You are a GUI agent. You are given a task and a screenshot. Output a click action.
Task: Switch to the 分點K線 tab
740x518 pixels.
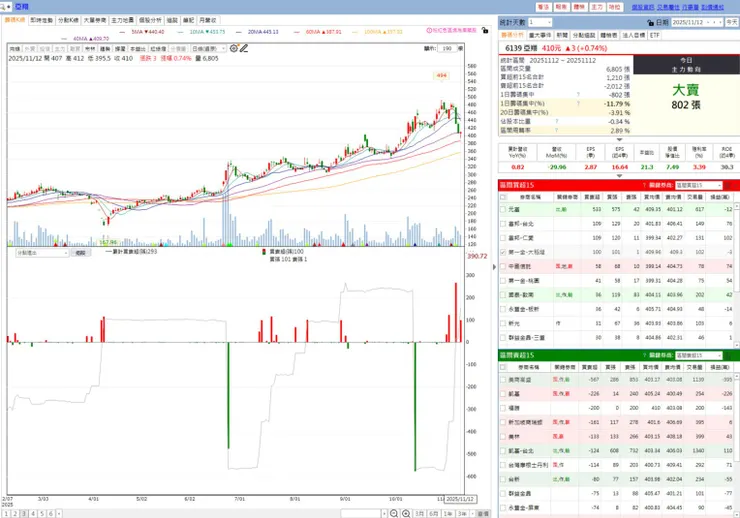coord(68,20)
